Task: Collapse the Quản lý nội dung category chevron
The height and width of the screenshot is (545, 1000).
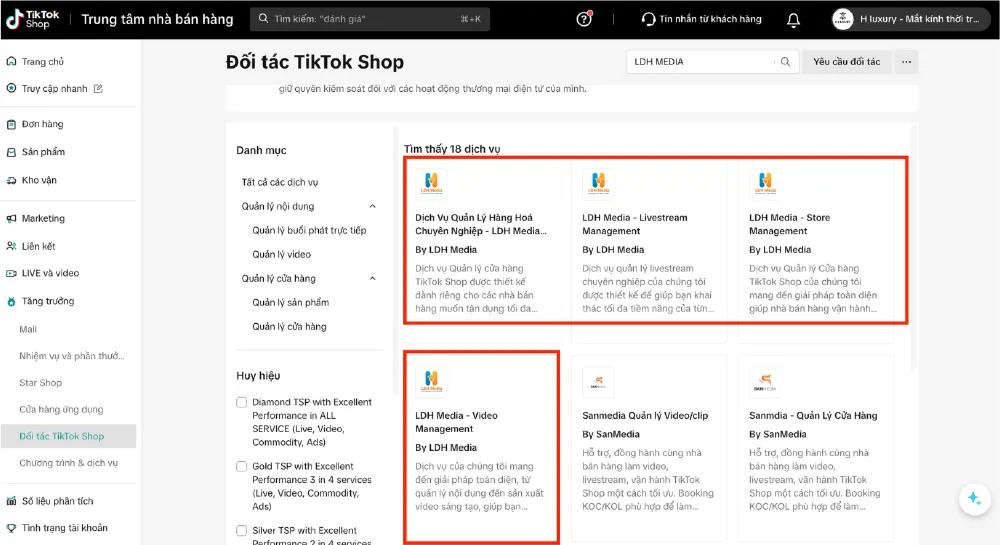Action: click(372, 207)
